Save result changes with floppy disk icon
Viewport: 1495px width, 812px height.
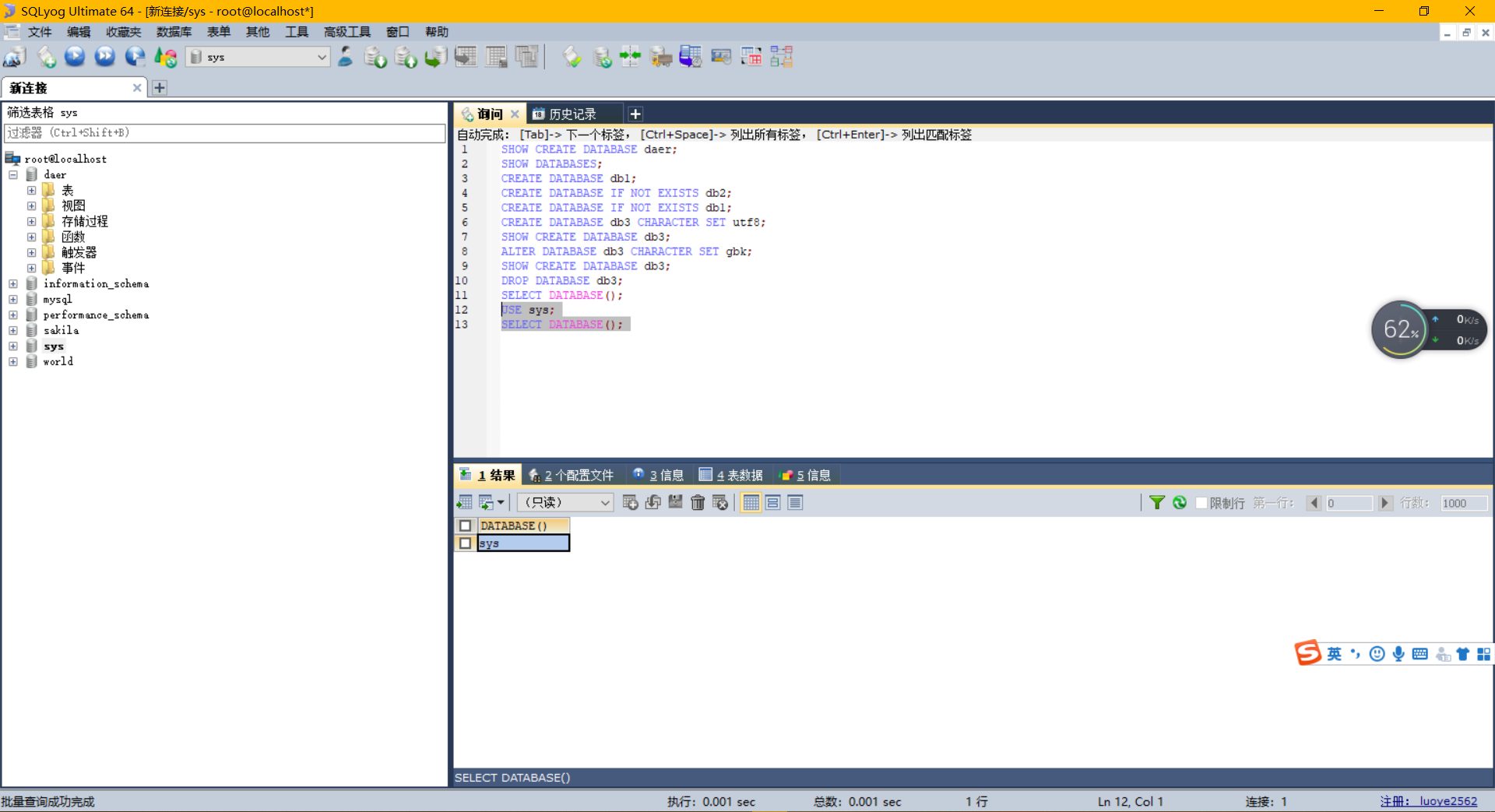(x=675, y=503)
